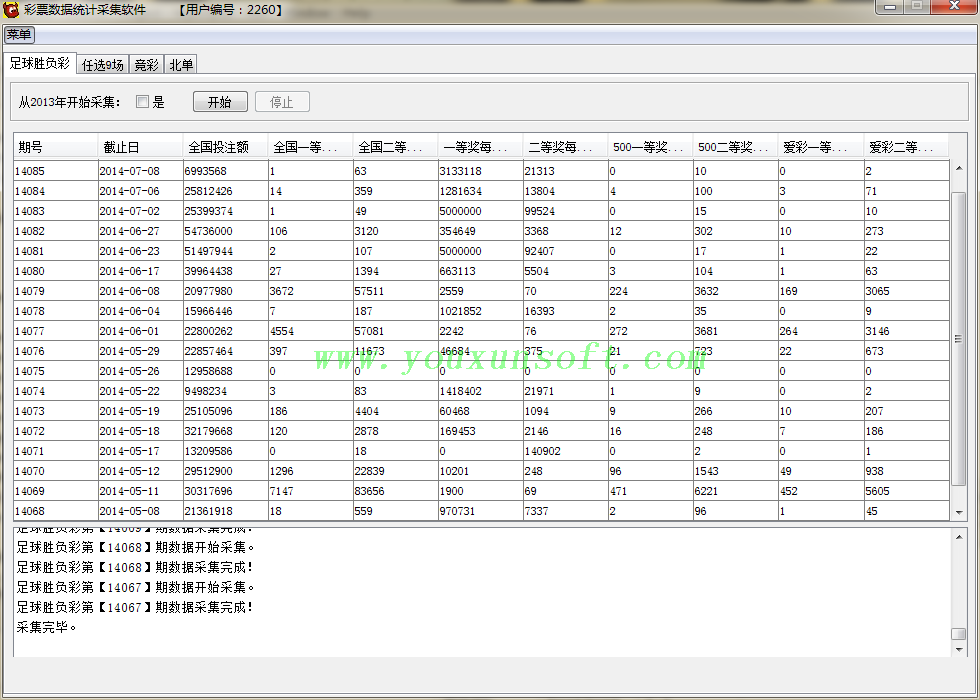Click bet amount cell 6993568

tap(226, 171)
